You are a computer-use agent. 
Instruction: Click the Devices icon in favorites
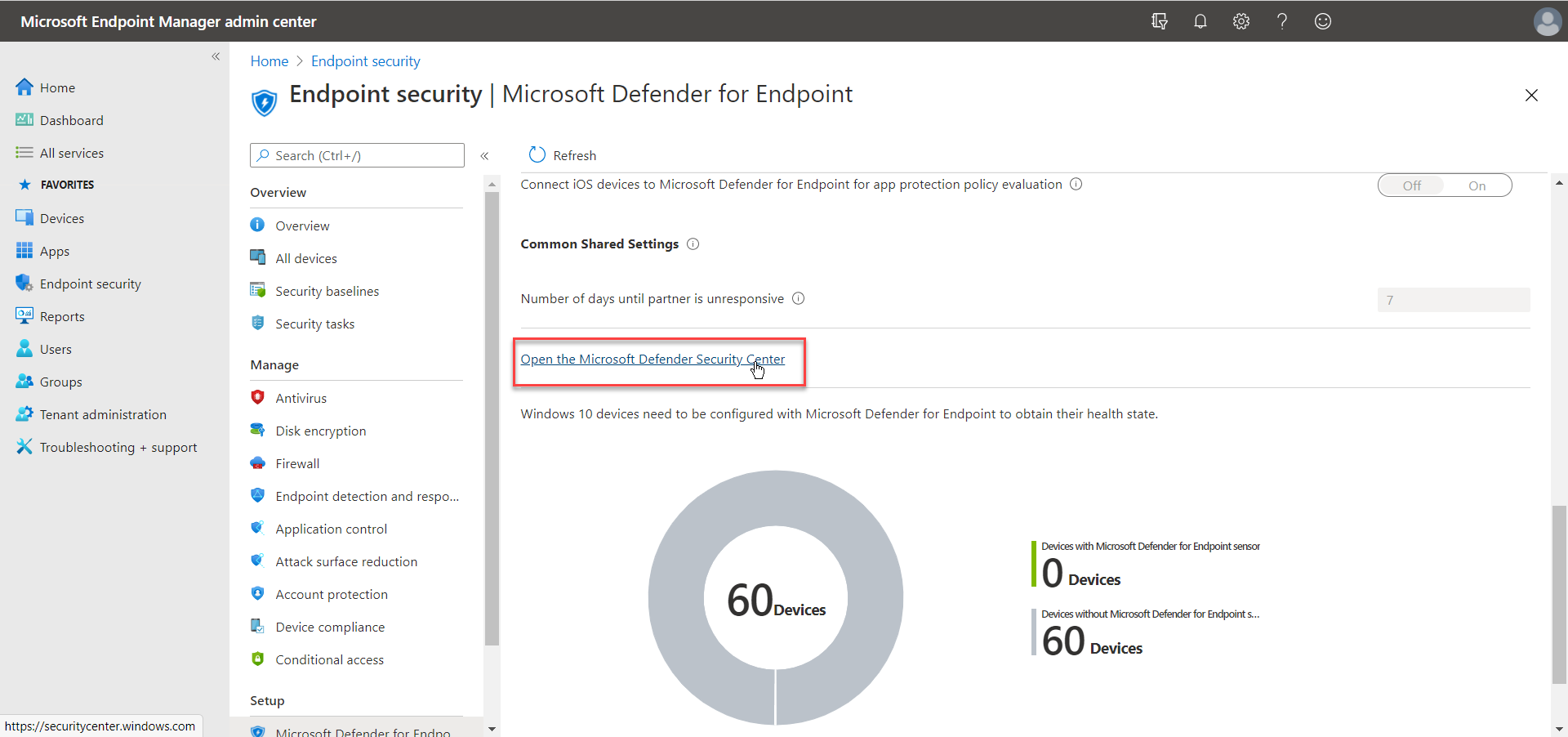coord(24,218)
